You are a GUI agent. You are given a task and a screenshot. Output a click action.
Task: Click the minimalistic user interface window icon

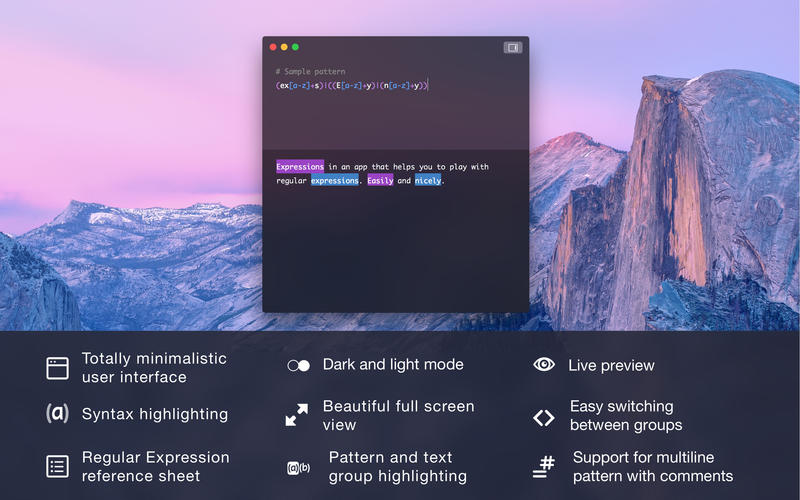coord(57,368)
